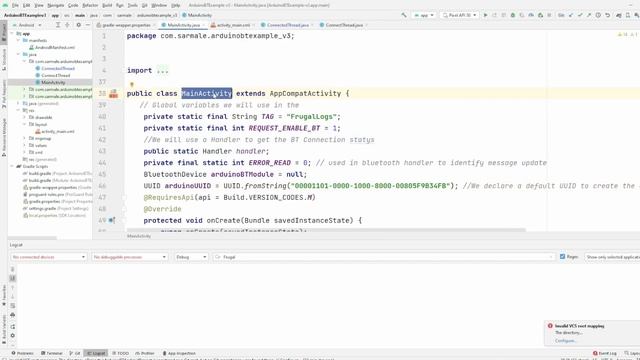This screenshot has width=640, height=360.
Task: Collapse the manifests folder
Action: point(18,40)
